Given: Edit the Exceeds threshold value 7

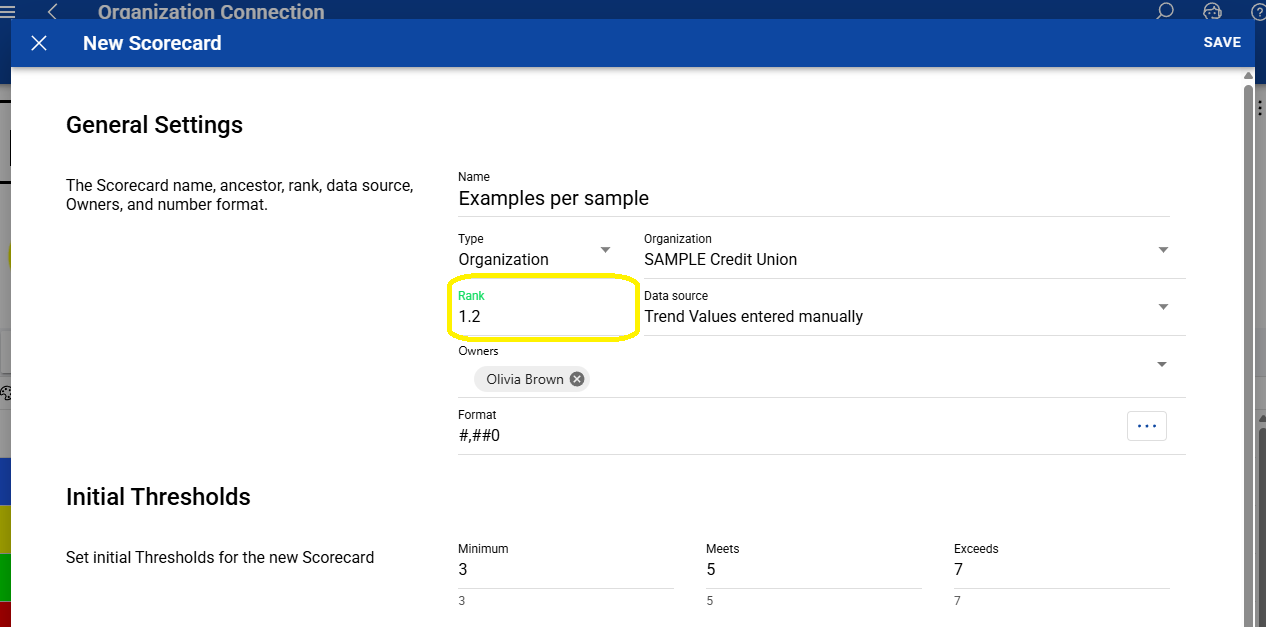Looking at the screenshot, I should click(1061, 570).
